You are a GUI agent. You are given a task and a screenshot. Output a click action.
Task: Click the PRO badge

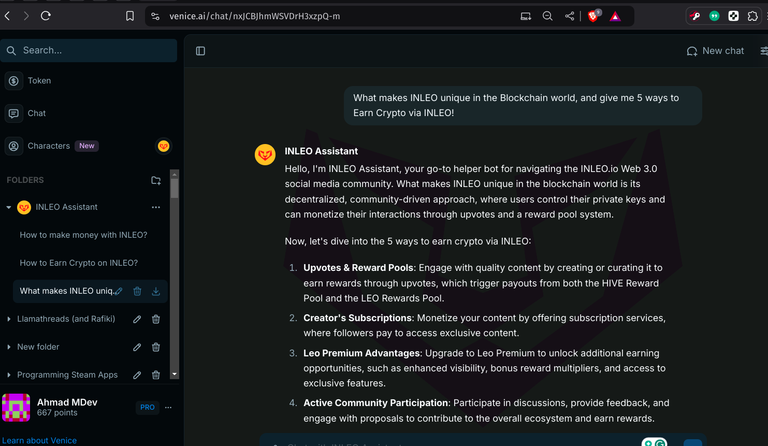[x=147, y=407]
